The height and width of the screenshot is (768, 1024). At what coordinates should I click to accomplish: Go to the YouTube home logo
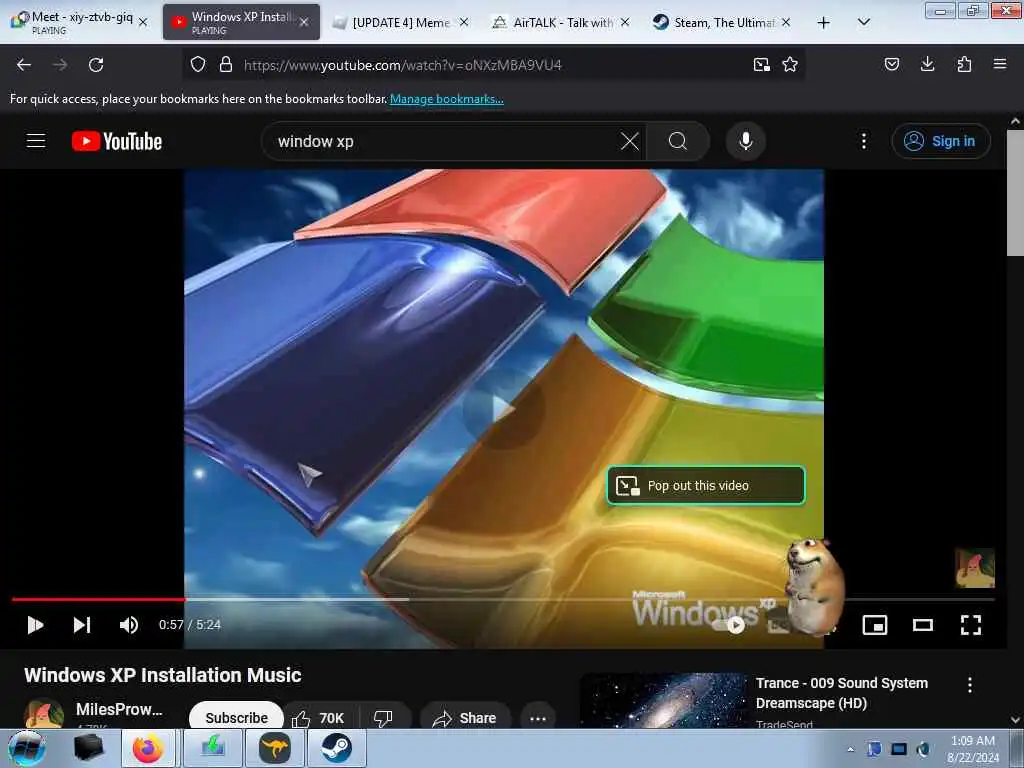tap(117, 141)
